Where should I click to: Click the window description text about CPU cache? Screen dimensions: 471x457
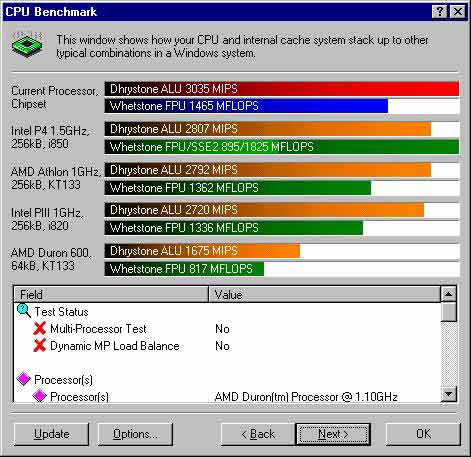point(242,46)
